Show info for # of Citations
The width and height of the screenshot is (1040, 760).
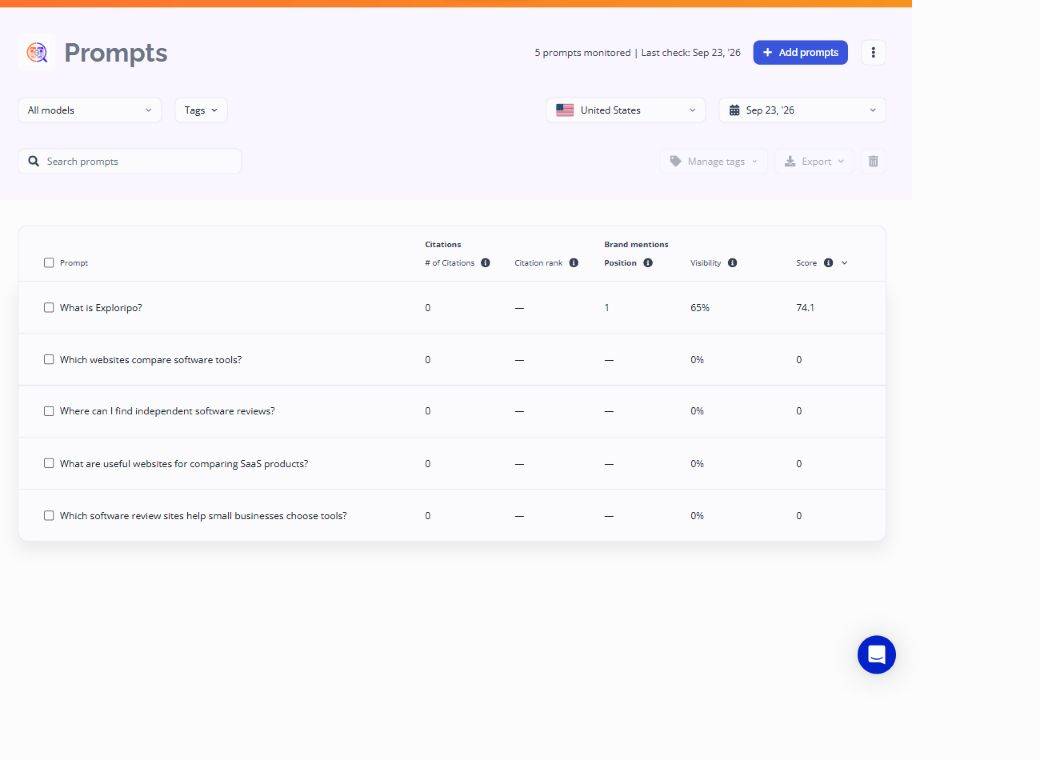coord(486,263)
